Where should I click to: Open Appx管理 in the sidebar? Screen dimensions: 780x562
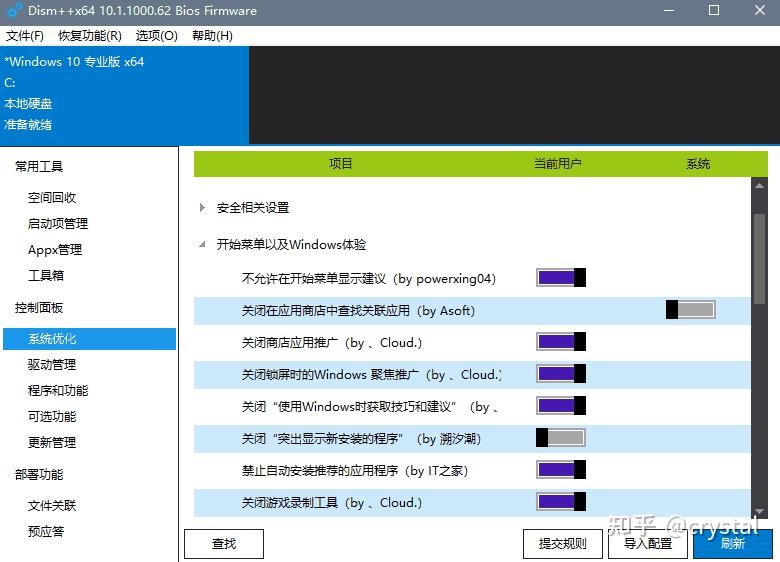coord(55,249)
